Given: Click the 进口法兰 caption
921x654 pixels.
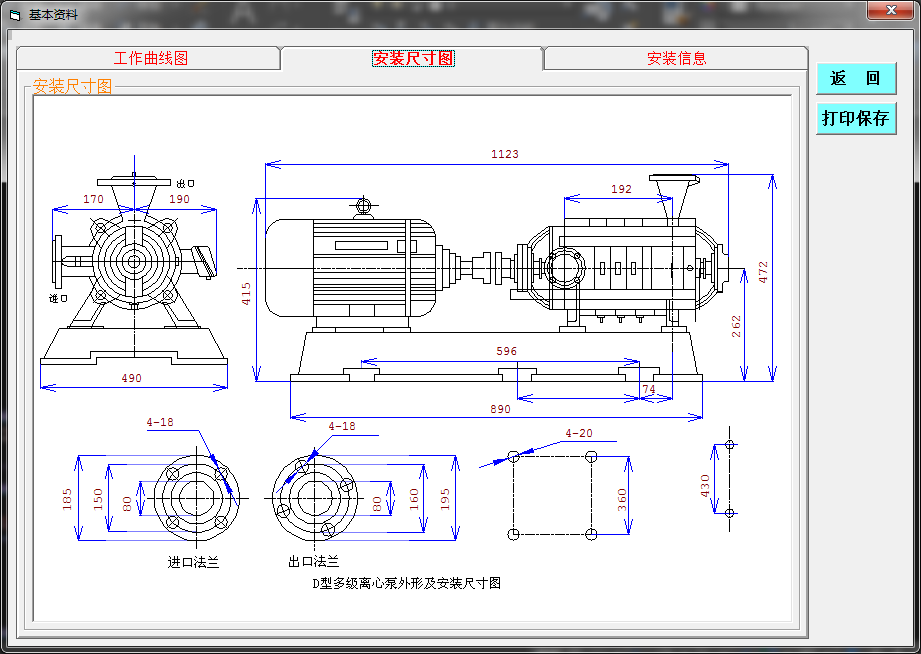Looking at the screenshot, I should click(193, 562).
